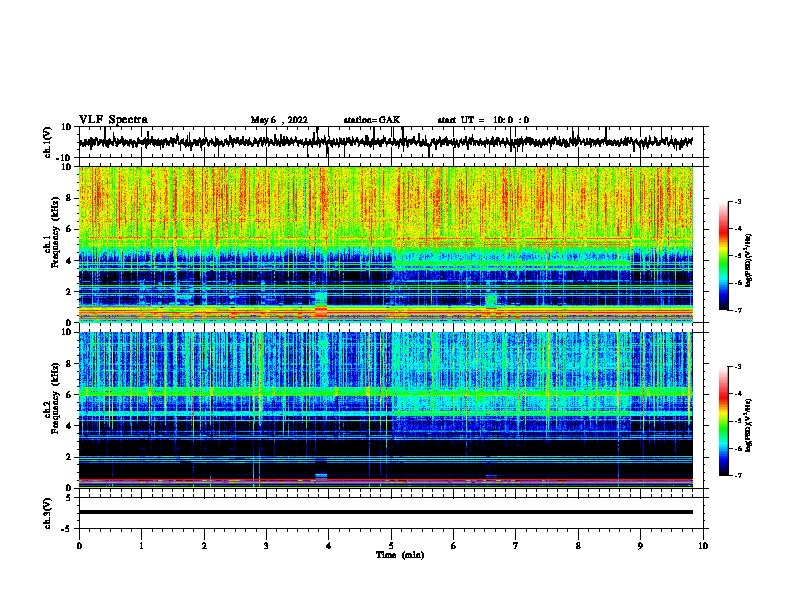Click the time axis tick label "3"
Screen dimensions: 792x612
click(x=266, y=546)
